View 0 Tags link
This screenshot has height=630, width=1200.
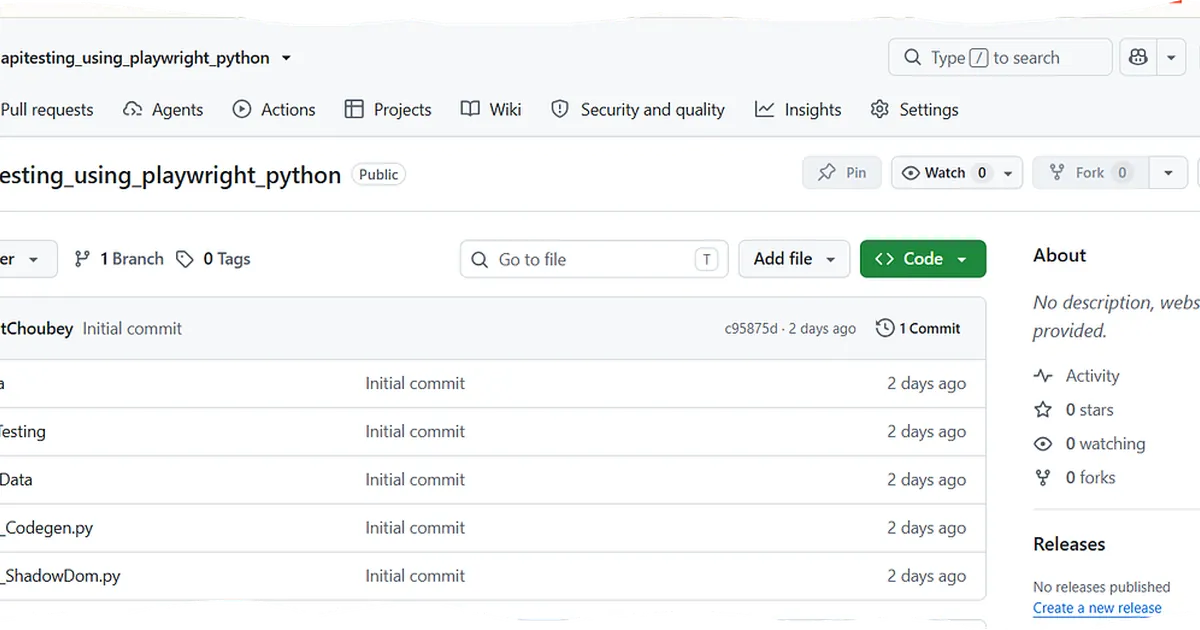pos(213,259)
